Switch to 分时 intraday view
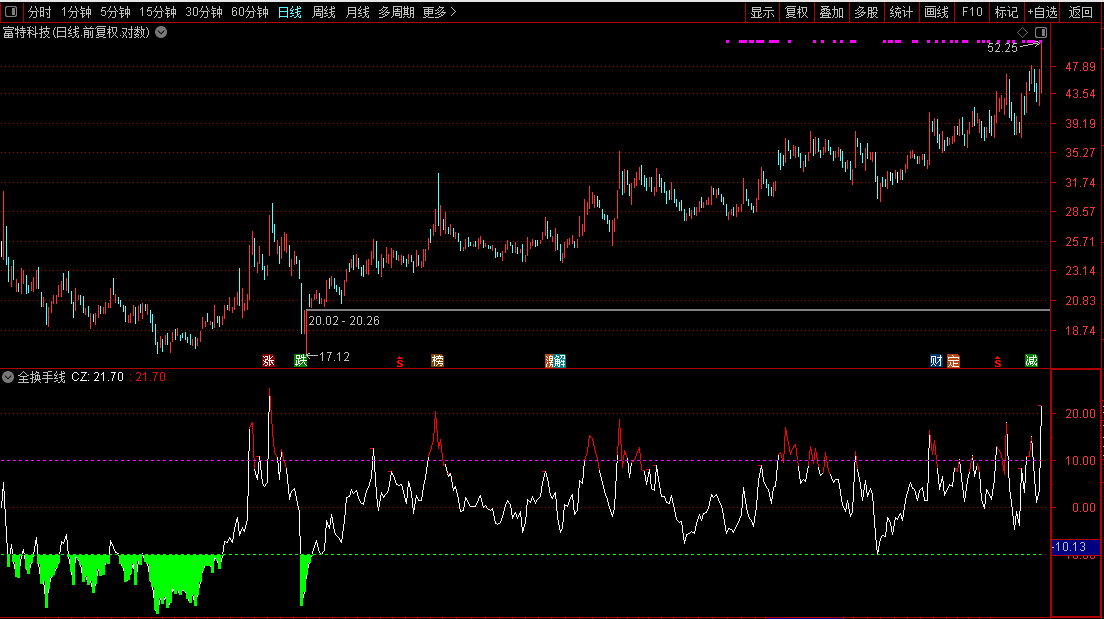The image size is (1104, 619). pyautogui.click(x=39, y=12)
